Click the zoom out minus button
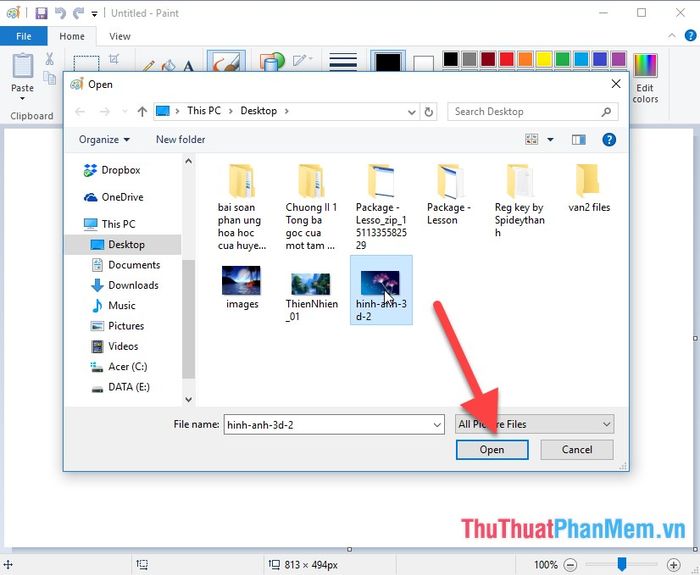Screen dimensions: 700x575 (x=570, y=565)
